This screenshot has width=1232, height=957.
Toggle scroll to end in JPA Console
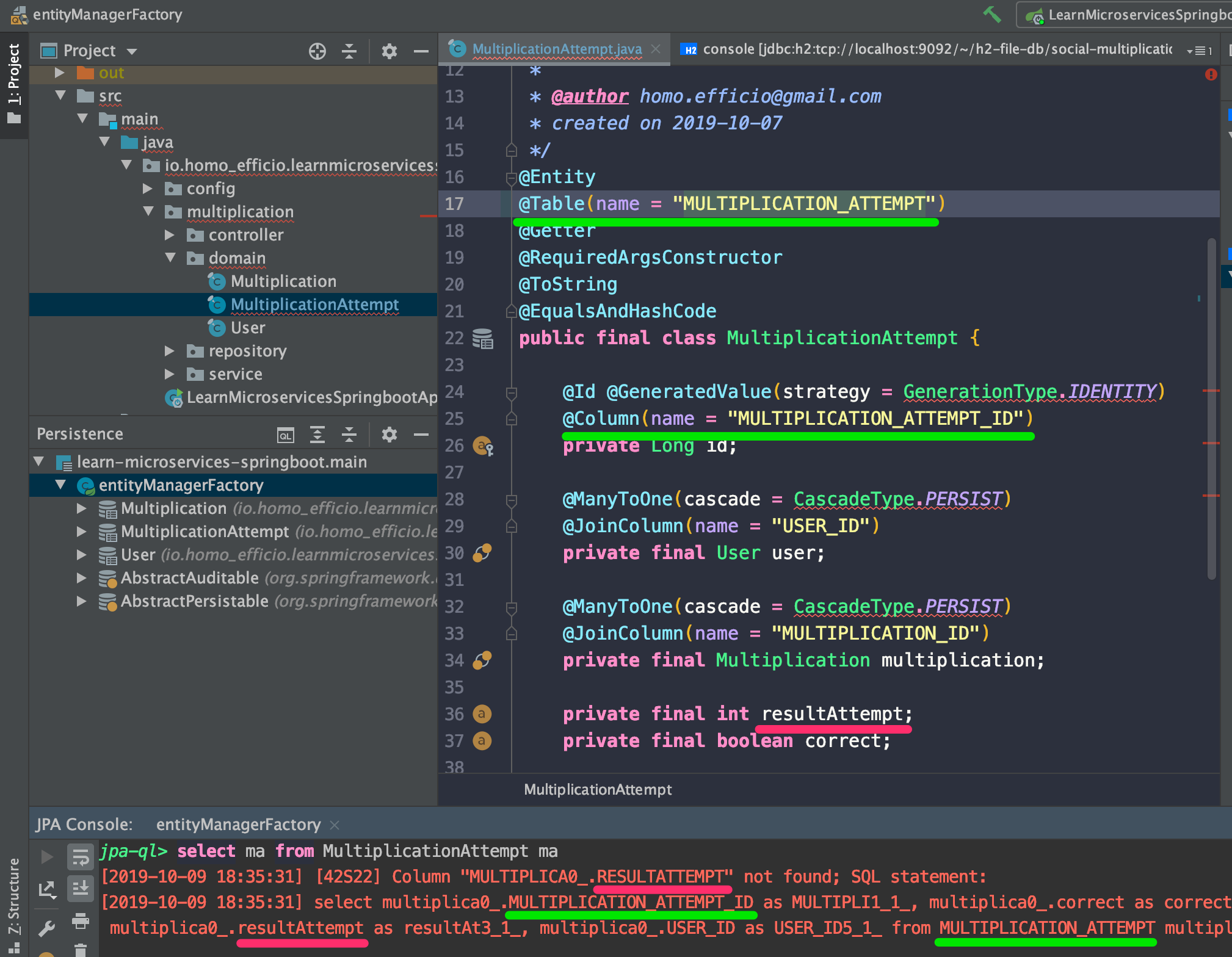80,888
